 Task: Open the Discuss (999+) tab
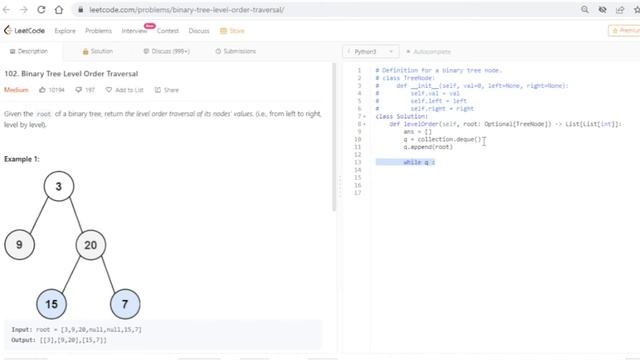pyautogui.click(x=167, y=51)
